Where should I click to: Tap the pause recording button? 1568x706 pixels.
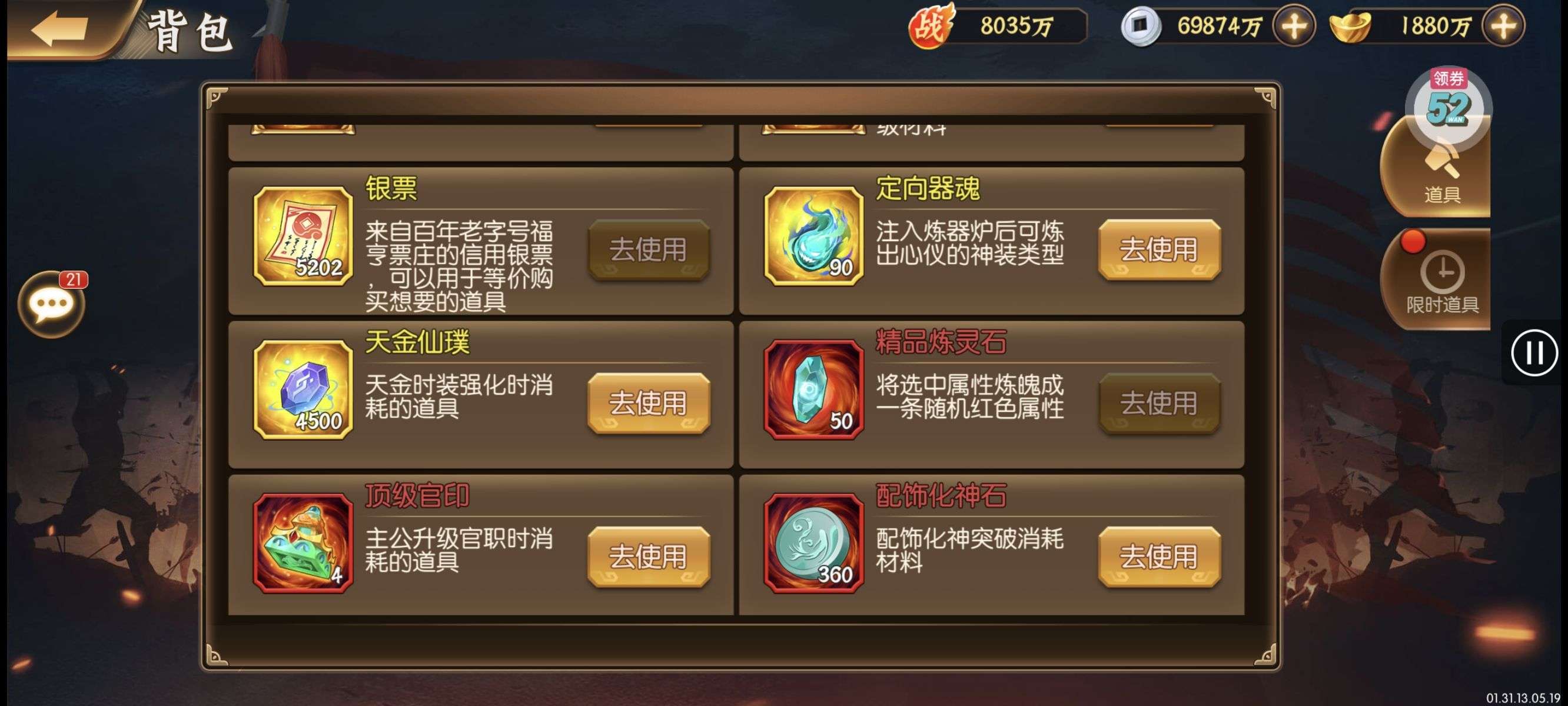tap(1534, 352)
